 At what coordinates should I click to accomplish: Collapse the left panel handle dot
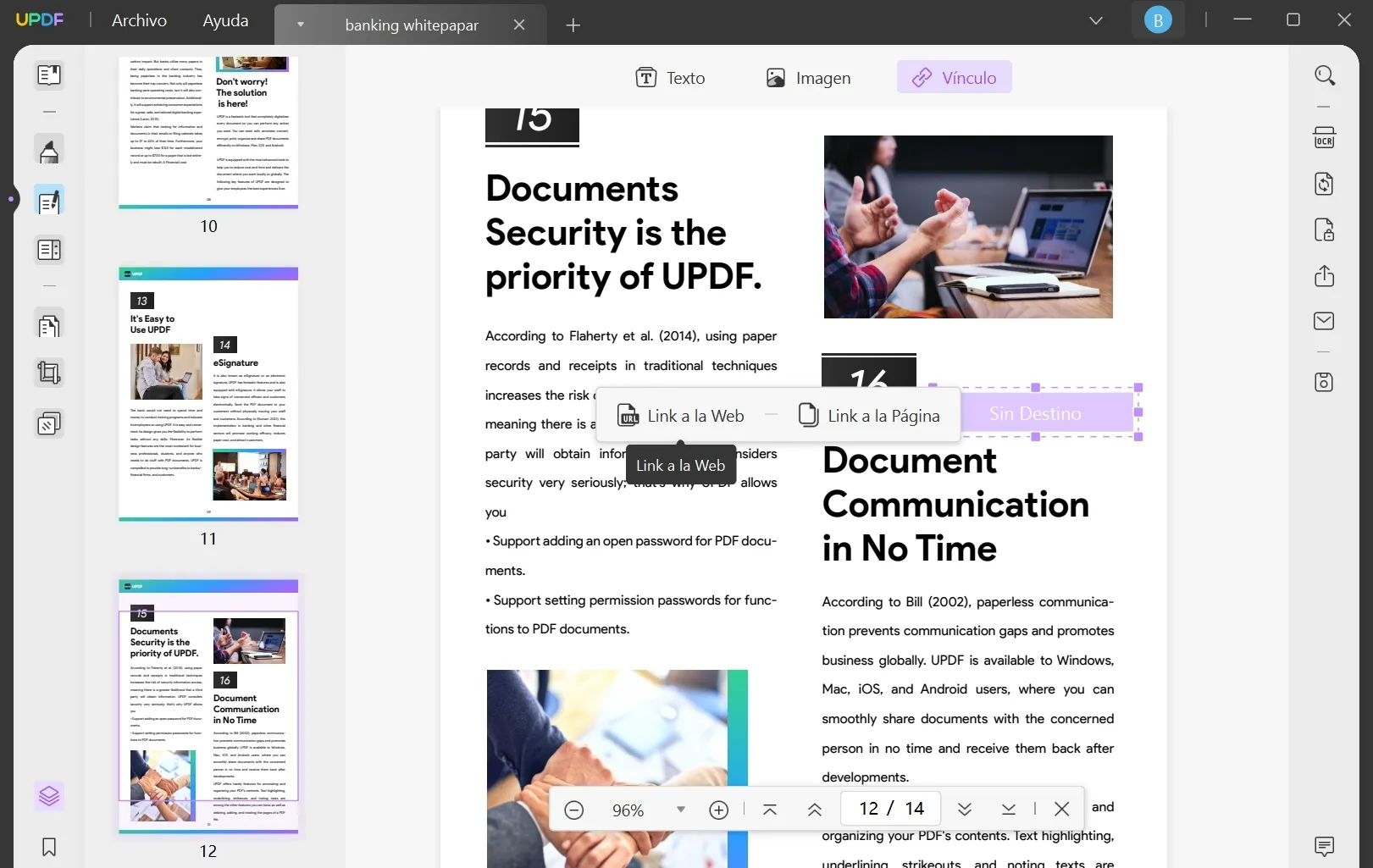pyautogui.click(x=11, y=200)
